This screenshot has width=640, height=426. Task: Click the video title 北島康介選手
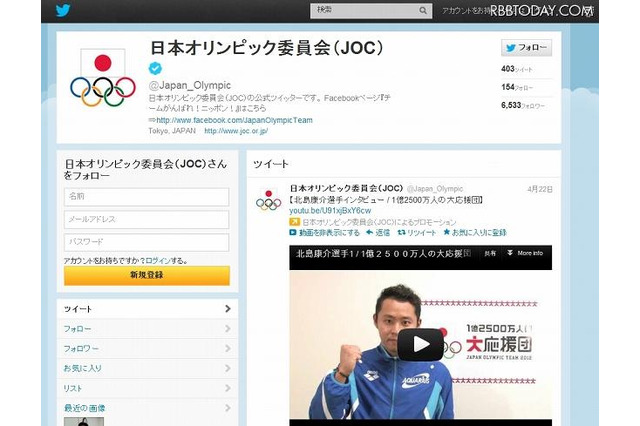point(383,254)
